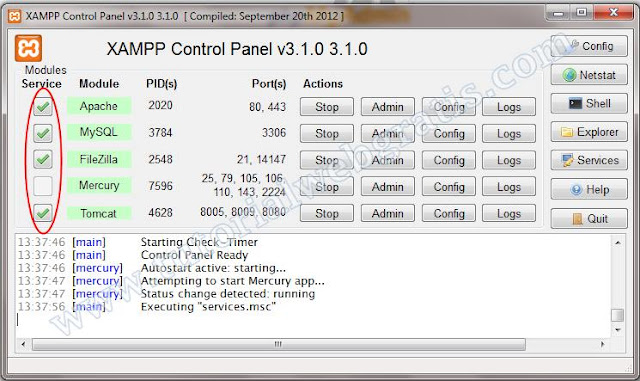Click log scrollbar down arrow
Image resolution: width=640 pixels, height=381 pixels.
[x=618, y=330]
